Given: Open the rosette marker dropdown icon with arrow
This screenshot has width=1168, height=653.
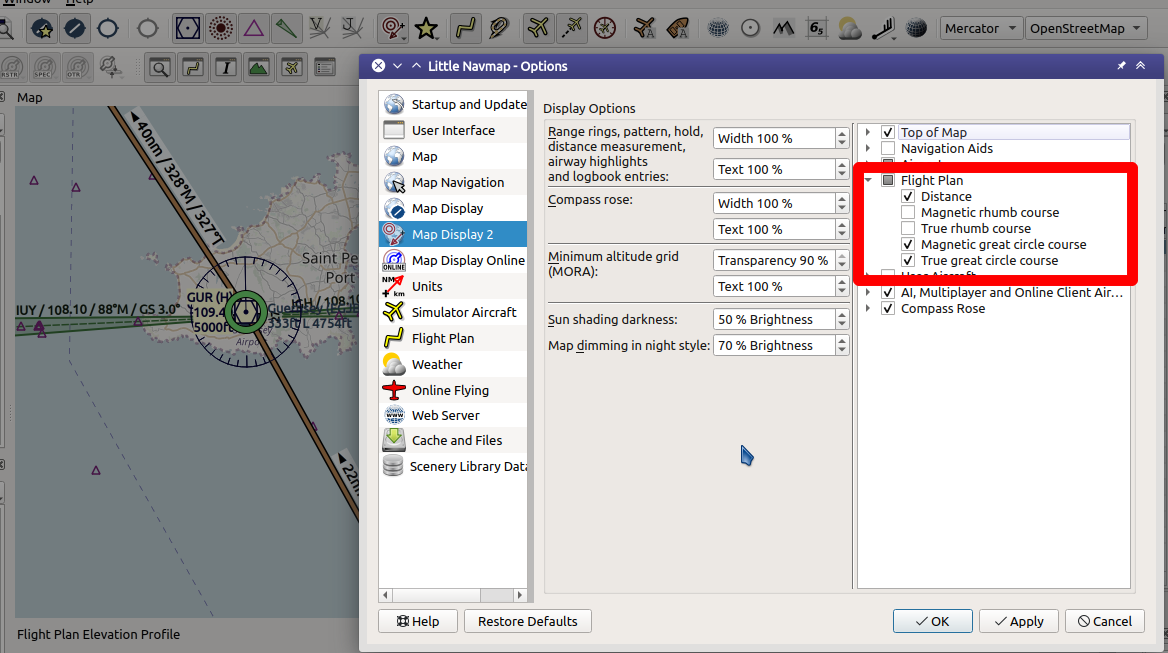Looking at the screenshot, I should (393, 29).
